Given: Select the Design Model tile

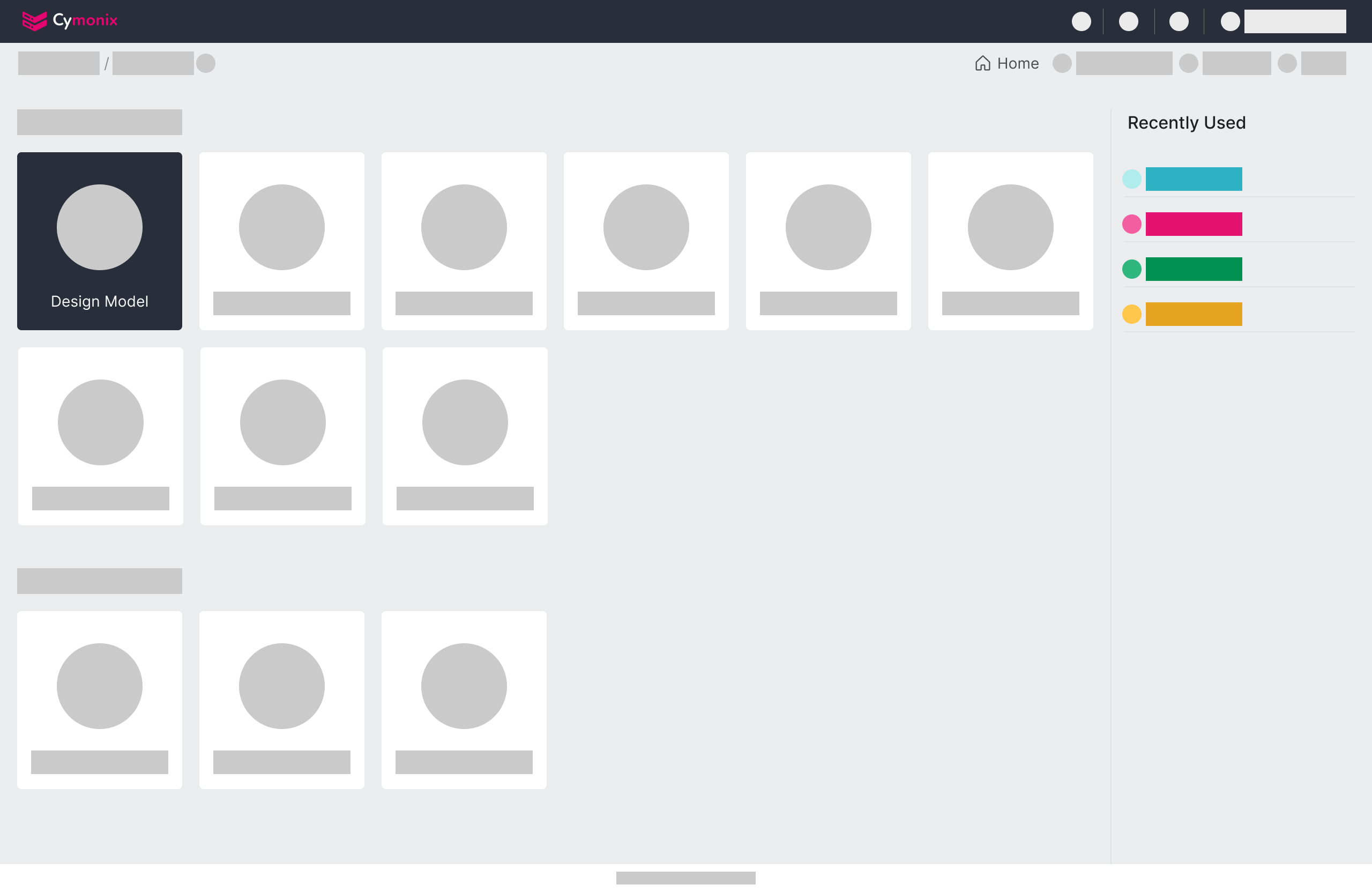Looking at the screenshot, I should [x=99, y=242].
